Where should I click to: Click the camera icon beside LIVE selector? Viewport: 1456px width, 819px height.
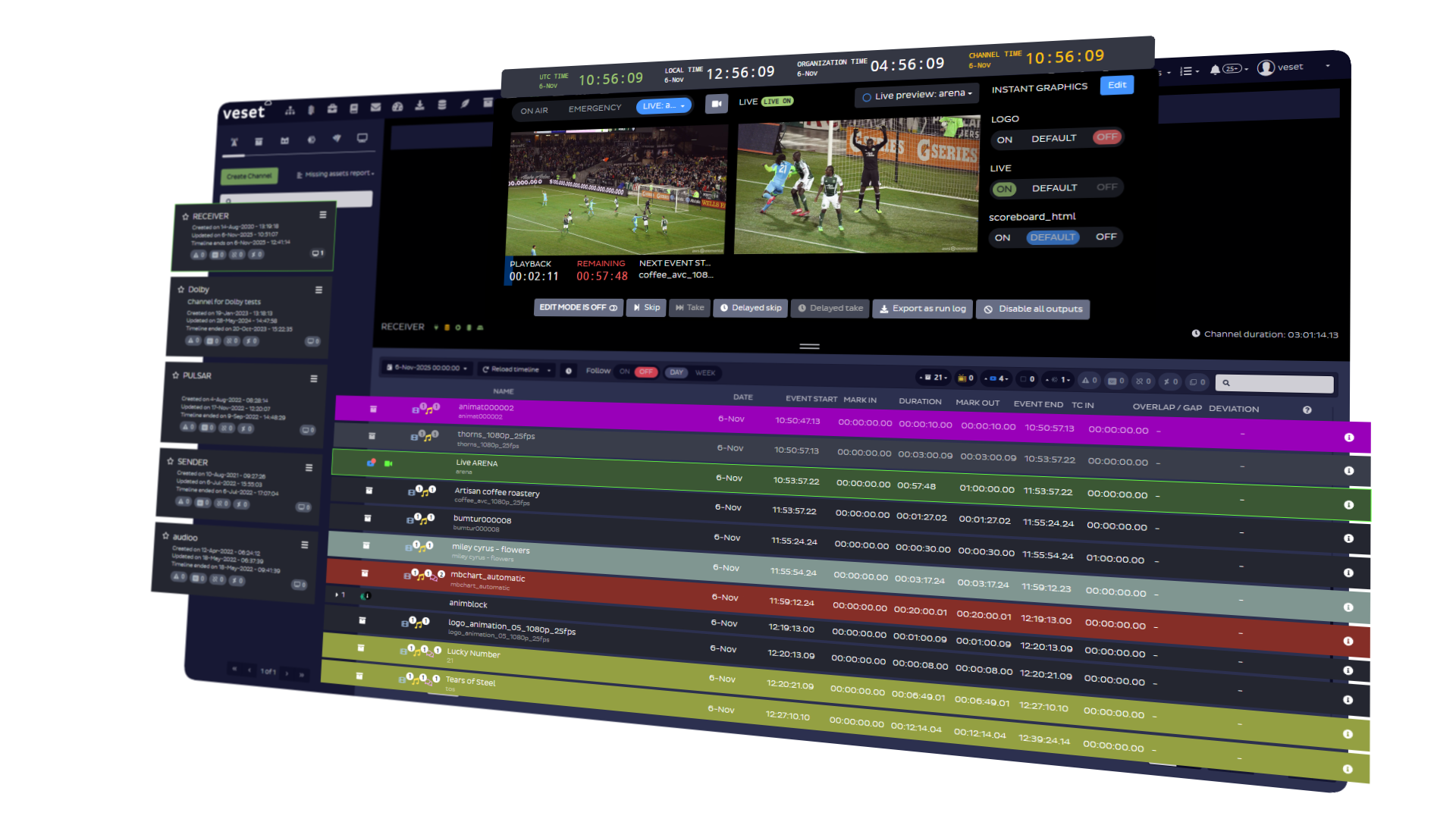point(716,104)
